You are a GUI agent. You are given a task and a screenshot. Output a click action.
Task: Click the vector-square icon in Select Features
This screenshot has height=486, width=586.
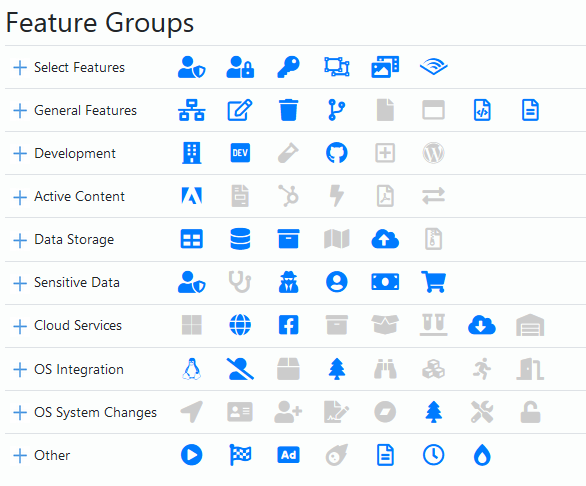click(x=337, y=67)
